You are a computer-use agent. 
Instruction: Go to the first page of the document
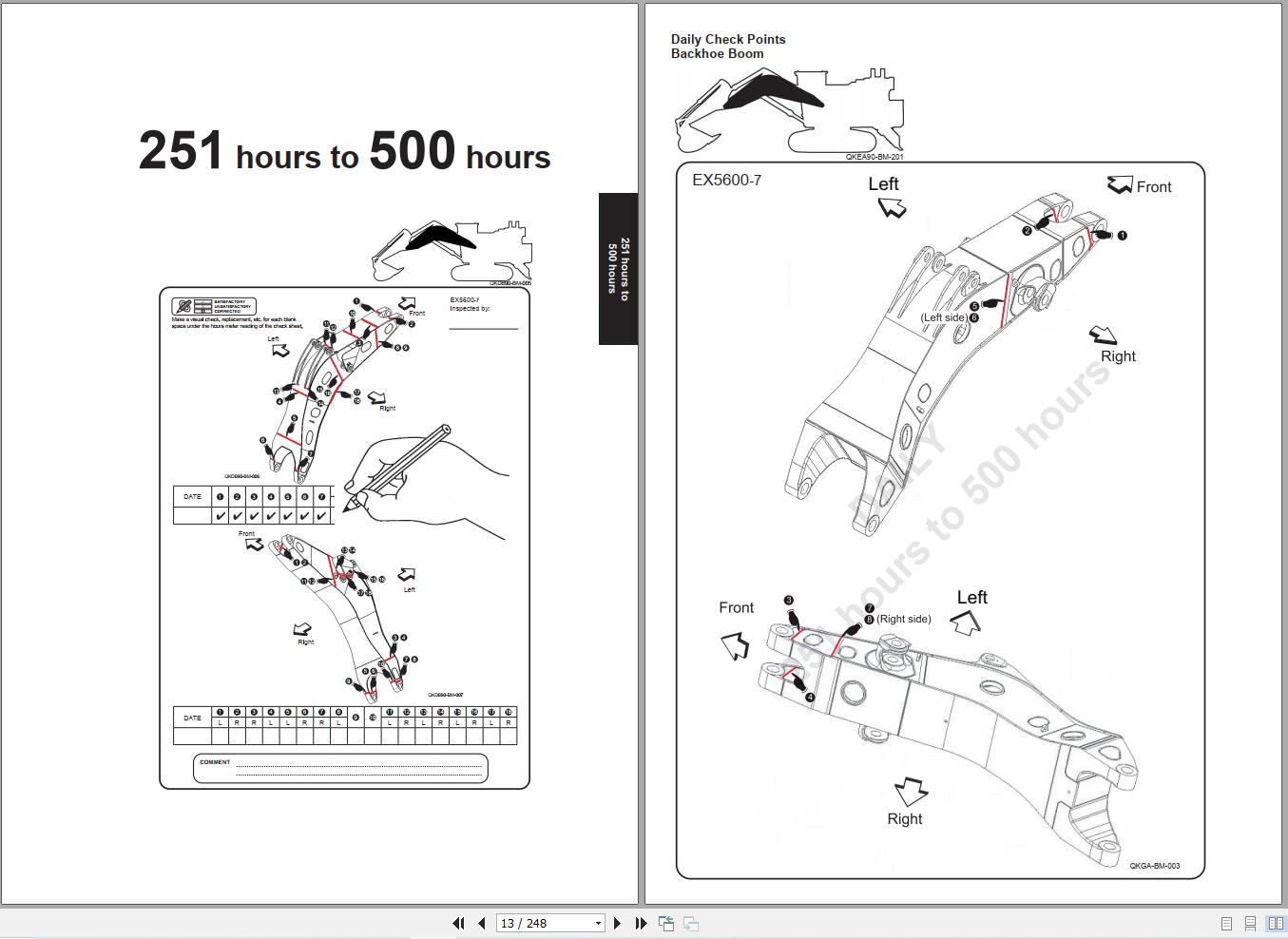[457, 922]
